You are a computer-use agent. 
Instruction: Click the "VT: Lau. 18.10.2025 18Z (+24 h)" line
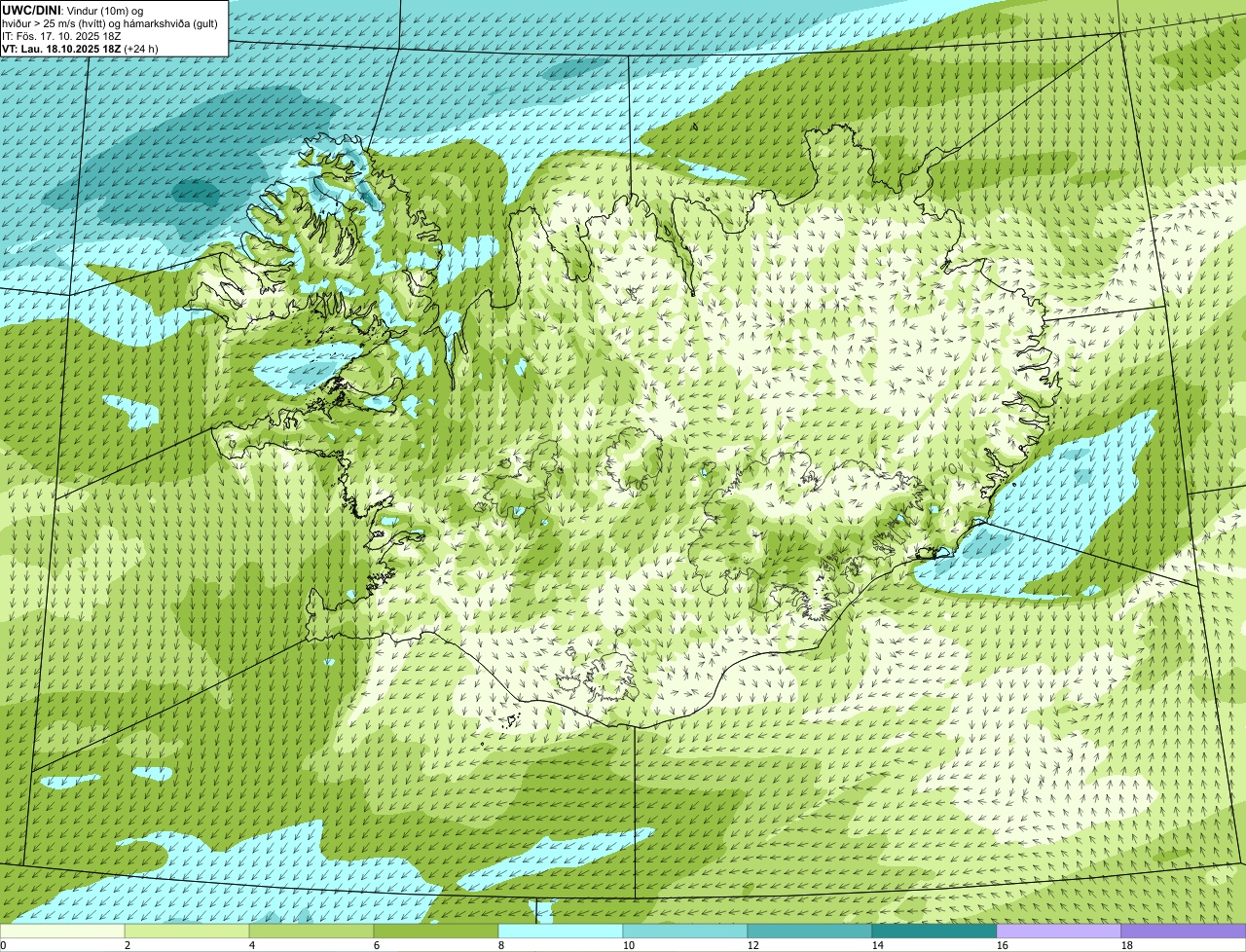[80, 48]
